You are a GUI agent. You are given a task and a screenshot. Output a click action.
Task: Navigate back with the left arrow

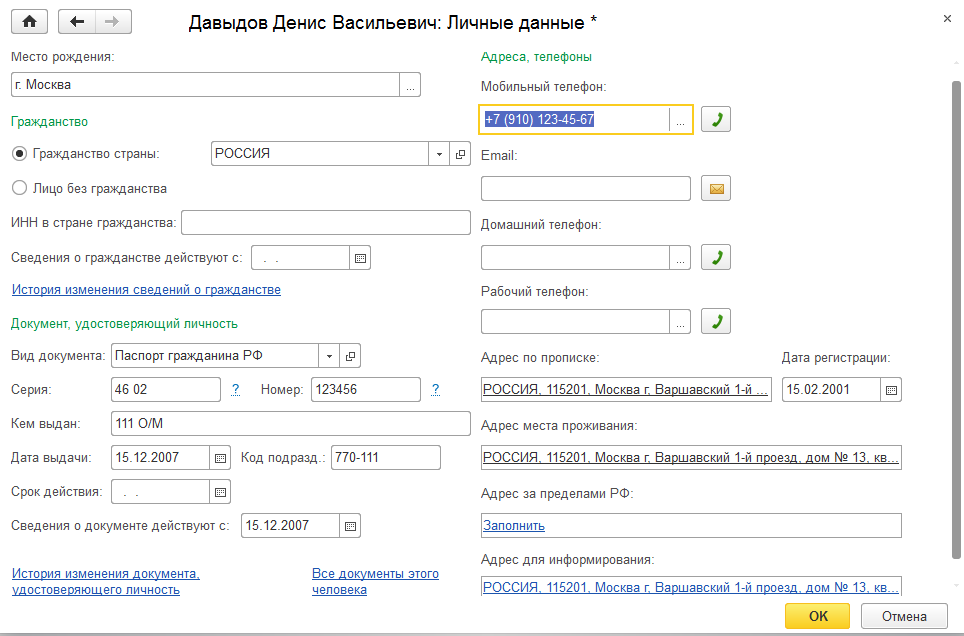point(77,22)
